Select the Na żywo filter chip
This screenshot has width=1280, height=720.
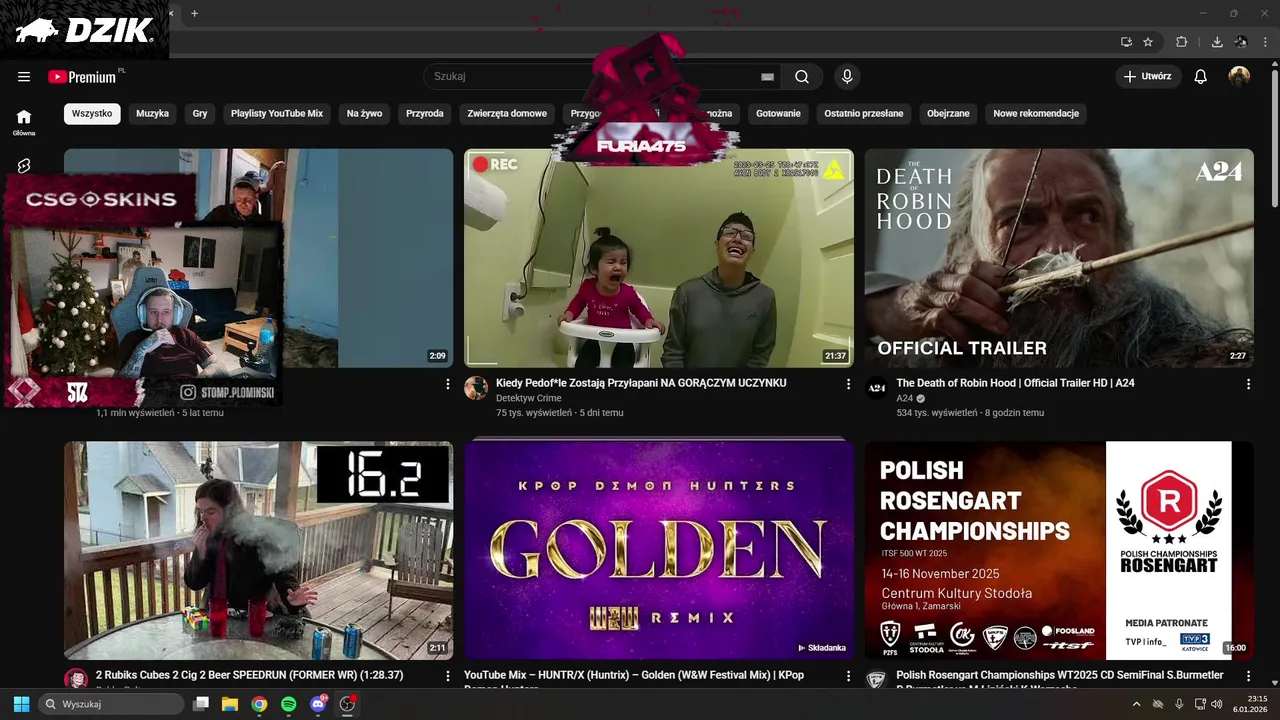[364, 114]
